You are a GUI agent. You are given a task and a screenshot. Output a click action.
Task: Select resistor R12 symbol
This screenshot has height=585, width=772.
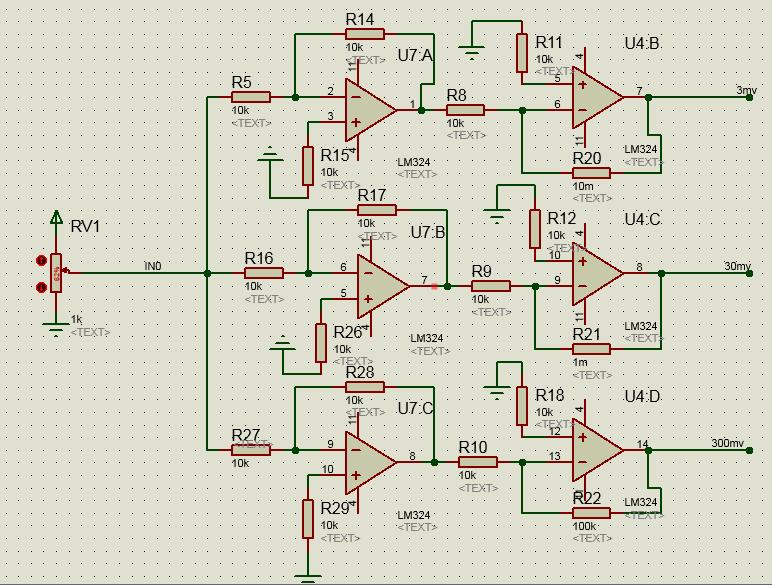pyautogui.click(x=535, y=229)
